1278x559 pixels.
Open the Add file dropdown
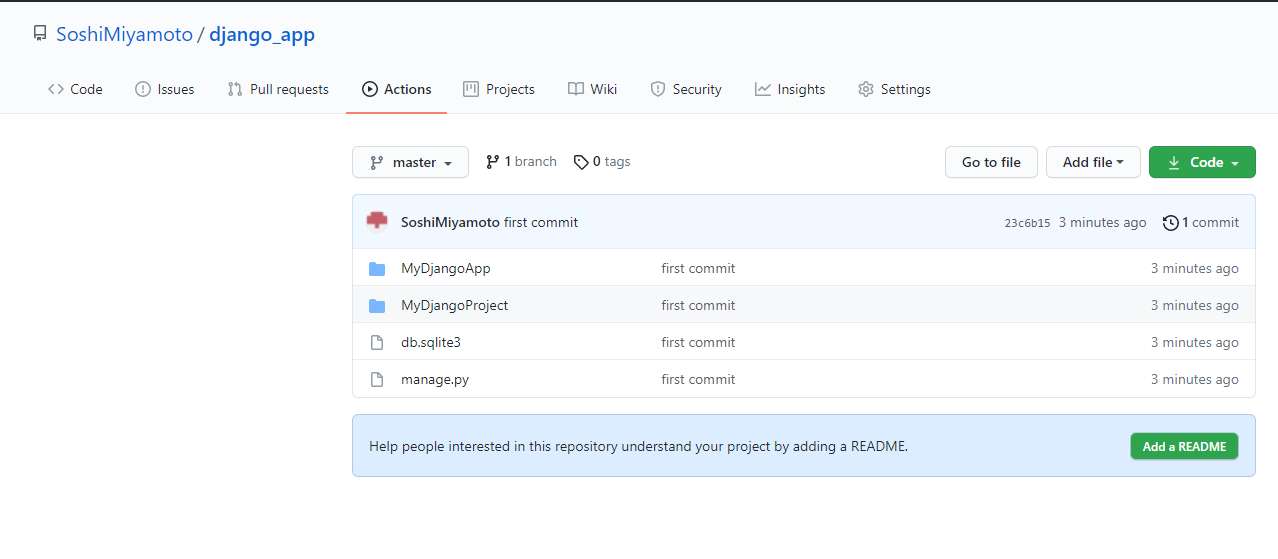[x=1093, y=162]
